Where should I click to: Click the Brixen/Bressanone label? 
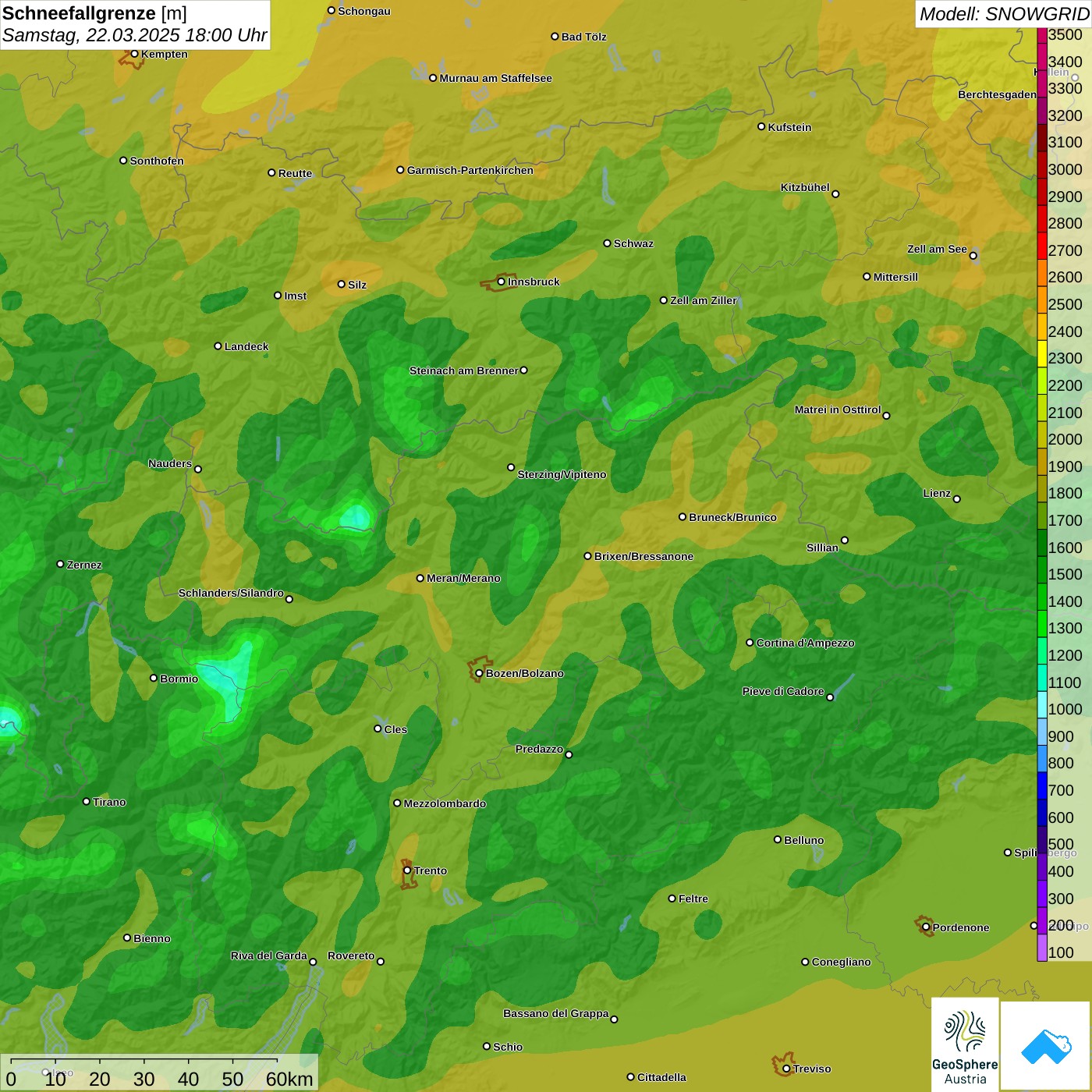click(643, 556)
